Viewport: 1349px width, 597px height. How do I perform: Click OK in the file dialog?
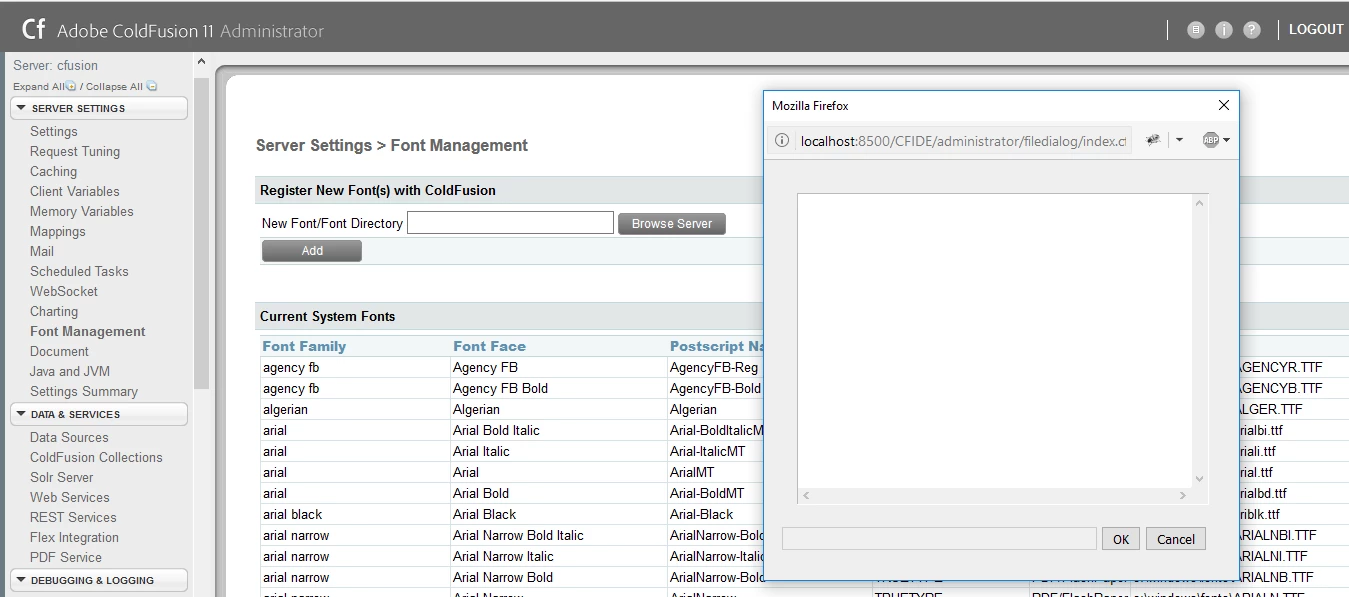point(1121,539)
